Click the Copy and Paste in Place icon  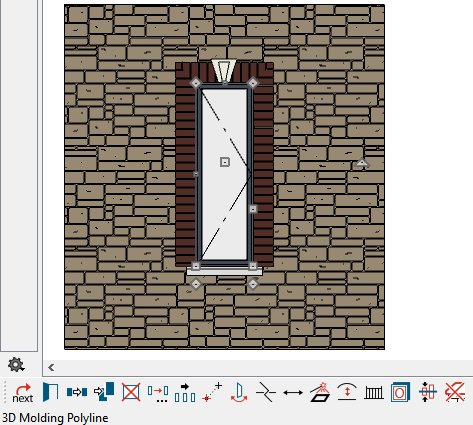104,392
